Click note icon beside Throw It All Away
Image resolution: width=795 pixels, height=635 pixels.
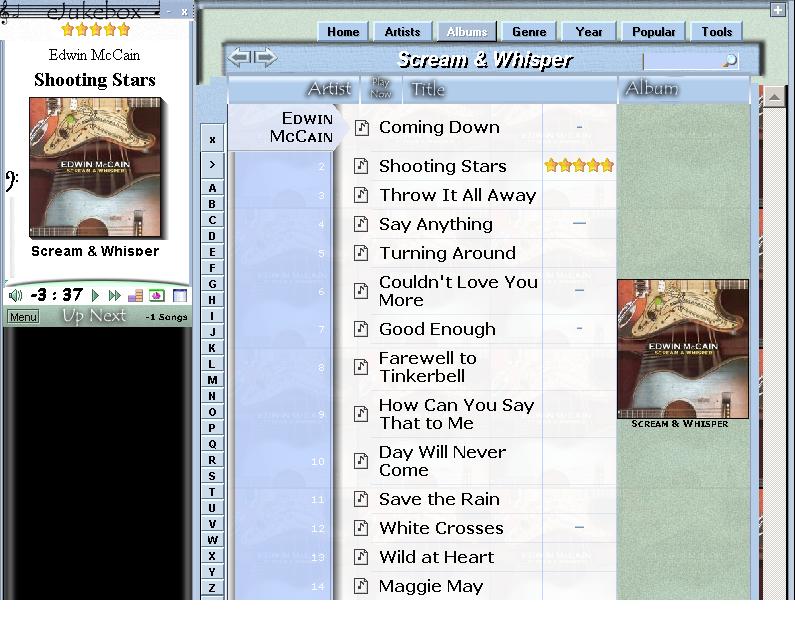pos(361,195)
